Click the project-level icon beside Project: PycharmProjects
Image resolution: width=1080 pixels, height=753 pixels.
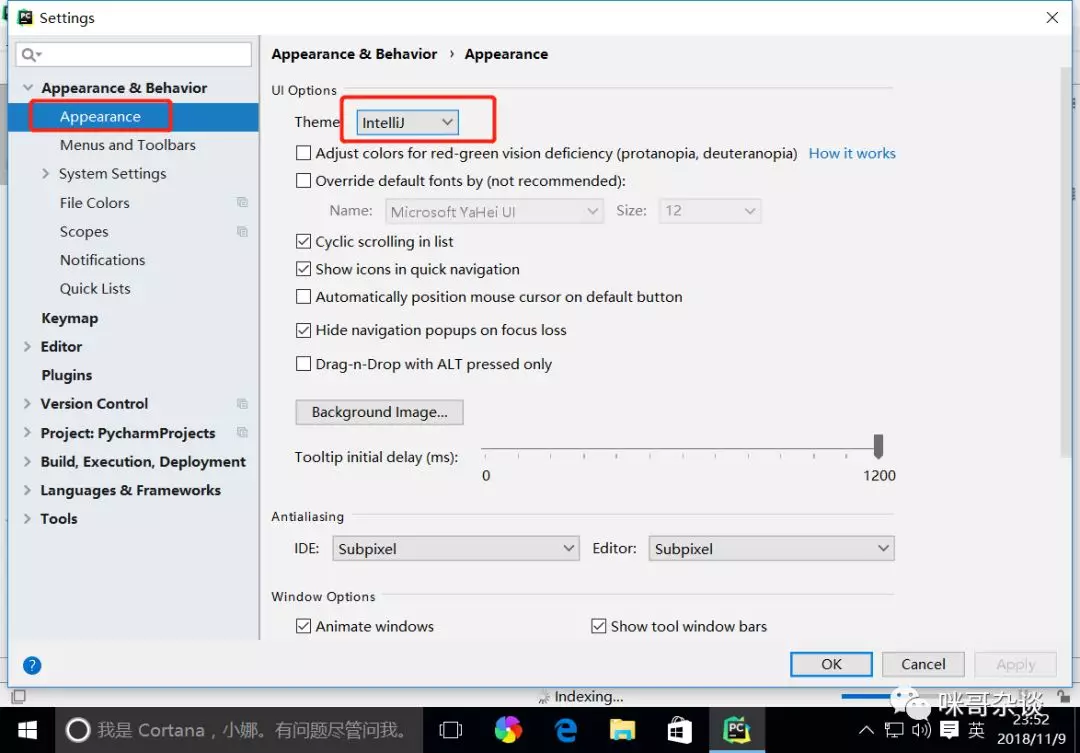coord(242,433)
